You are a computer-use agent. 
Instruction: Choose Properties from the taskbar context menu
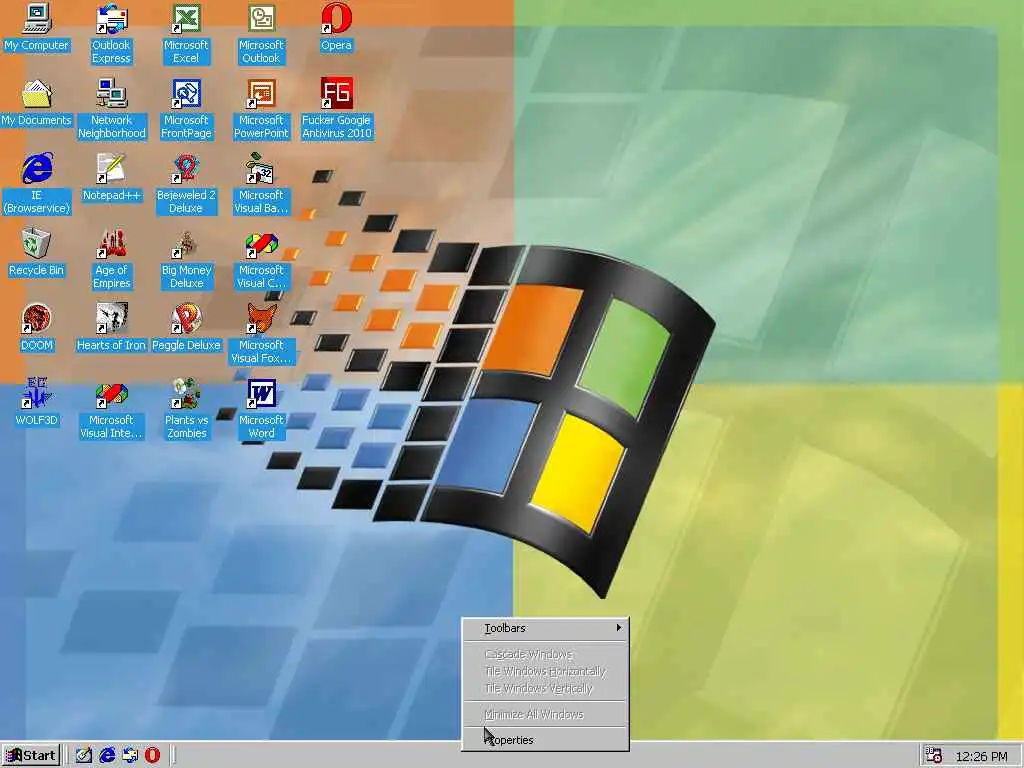point(545,740)
